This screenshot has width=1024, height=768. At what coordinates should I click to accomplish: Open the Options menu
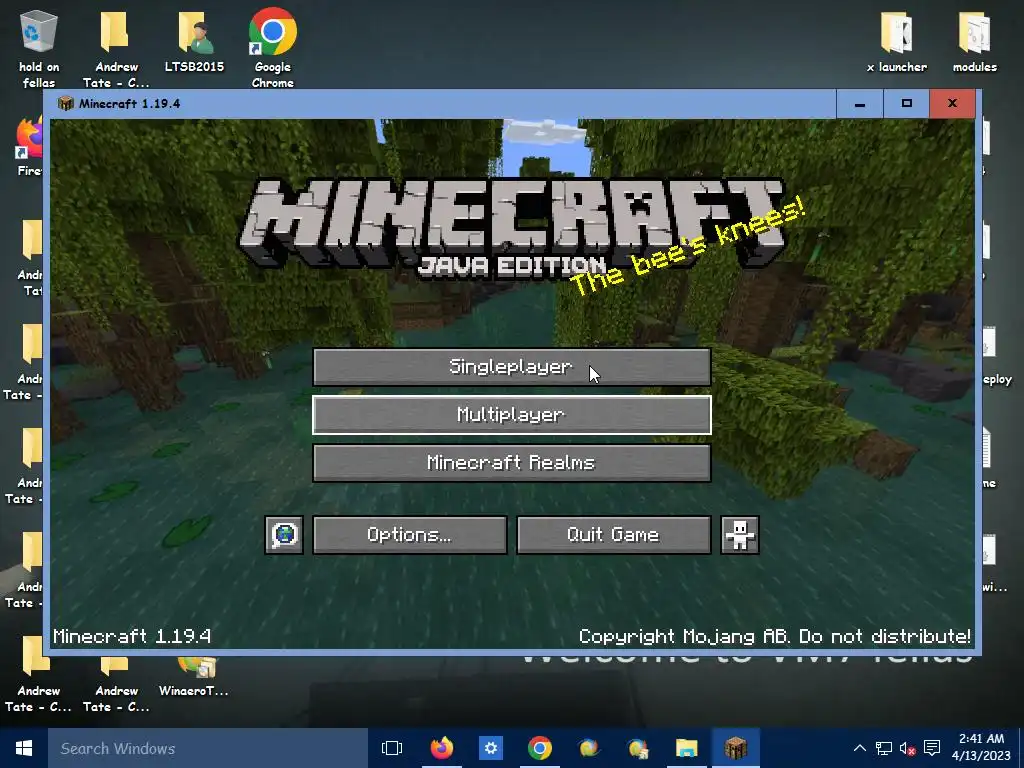(409, 535)
